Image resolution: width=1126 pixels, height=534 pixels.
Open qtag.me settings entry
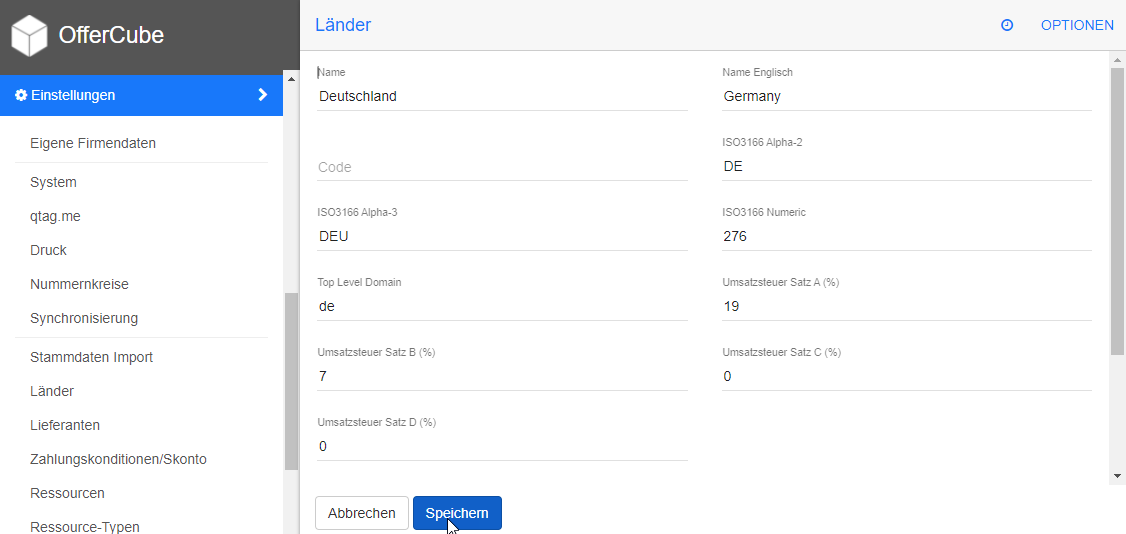[x=55, y=216]
